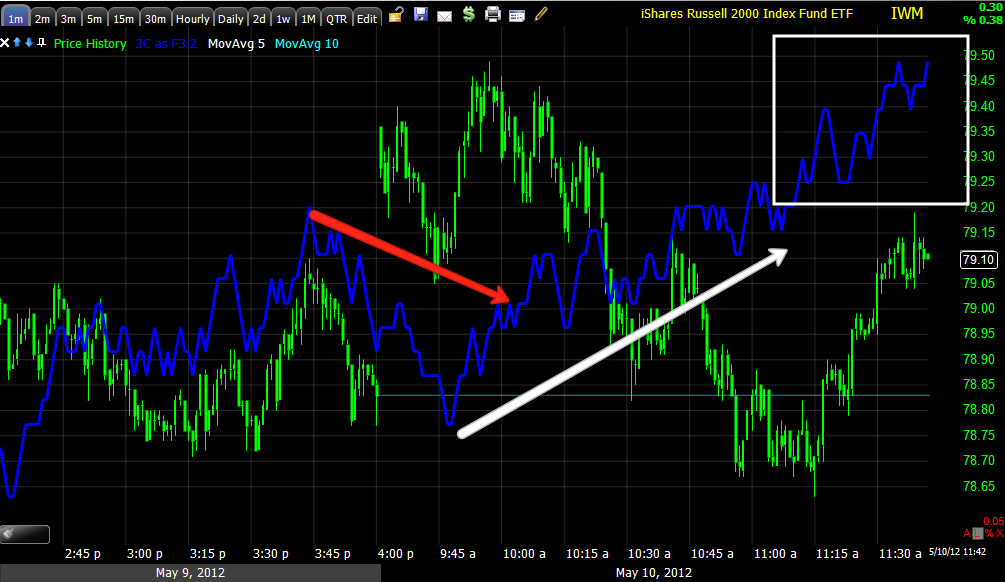Screen dimensions: 1005x582
Task: Switch to the QTR timeframe tab
Action: click(x=336, y=18)
